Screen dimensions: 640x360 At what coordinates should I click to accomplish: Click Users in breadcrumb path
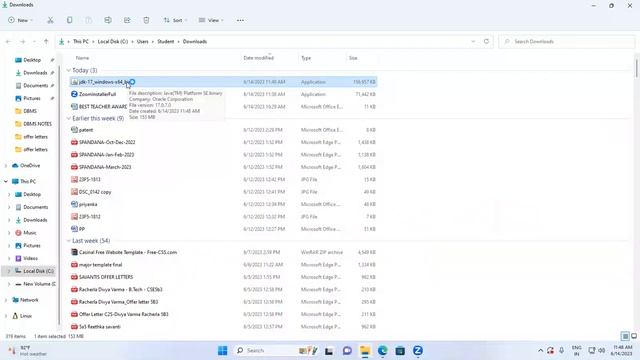[142, 42]
